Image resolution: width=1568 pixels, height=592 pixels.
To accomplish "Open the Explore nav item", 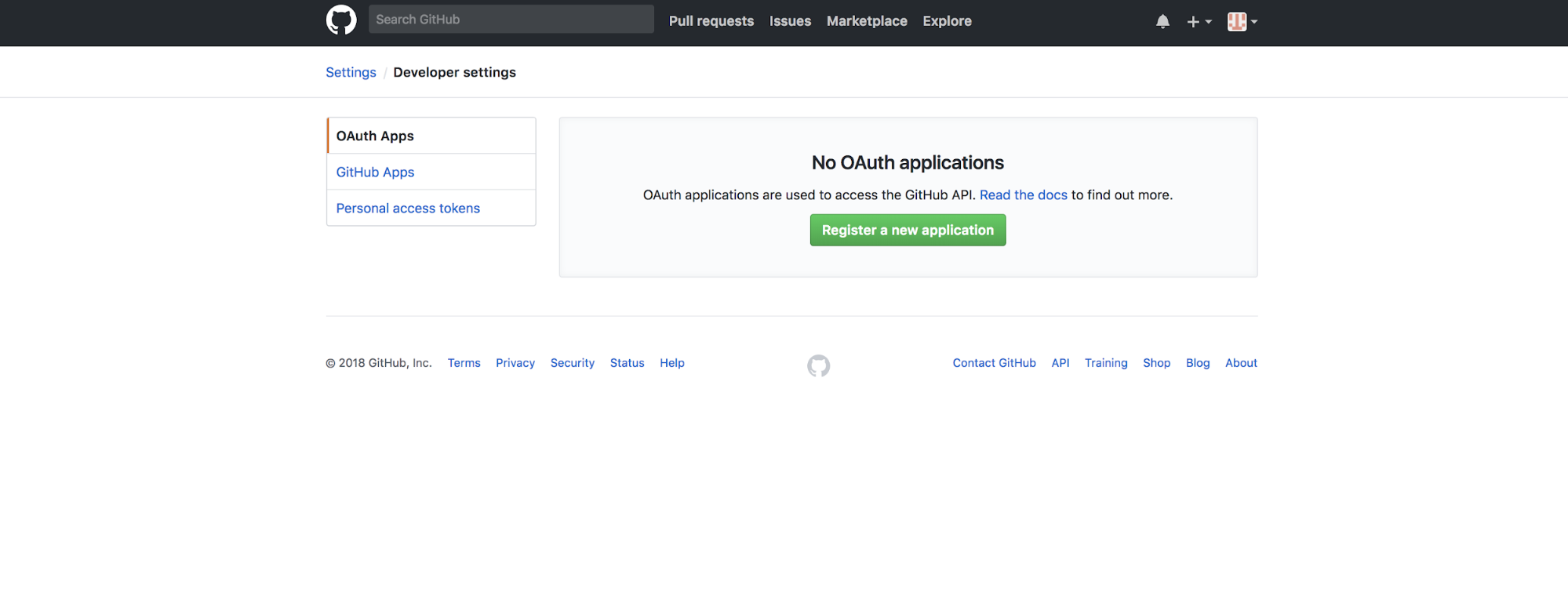I will coord(947,21).
